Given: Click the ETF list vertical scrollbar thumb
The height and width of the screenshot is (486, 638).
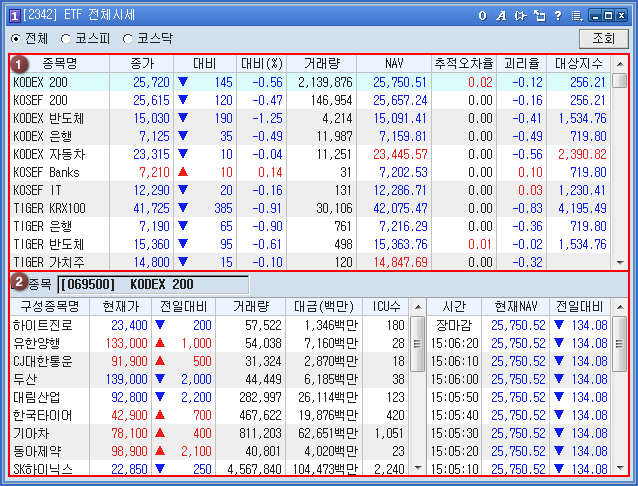Looking at the screenshot, I should [x=620, y=82].
